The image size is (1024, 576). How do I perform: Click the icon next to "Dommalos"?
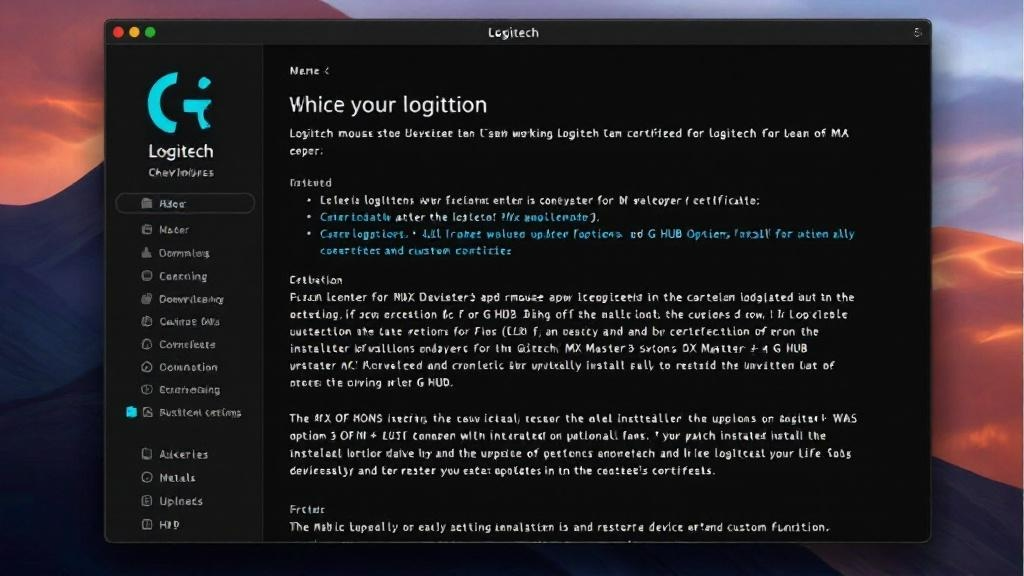[146, 253]
